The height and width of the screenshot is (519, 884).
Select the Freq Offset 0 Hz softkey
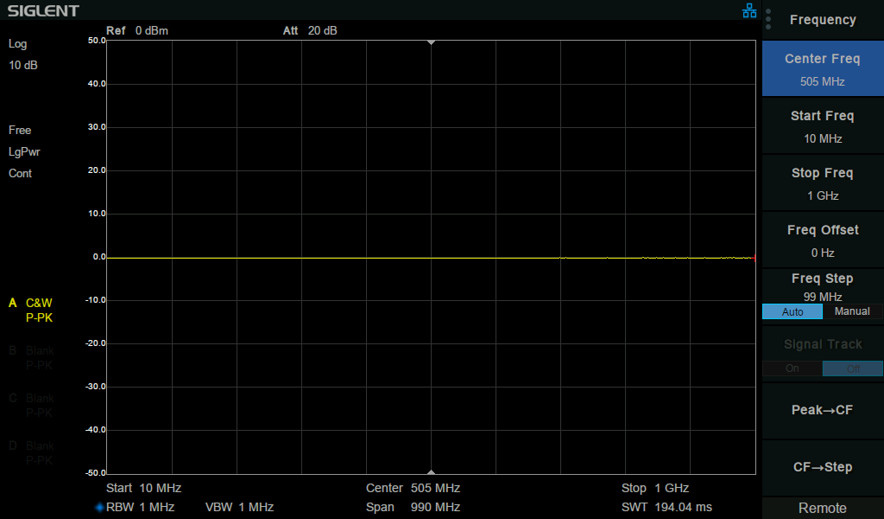point(823,241)
